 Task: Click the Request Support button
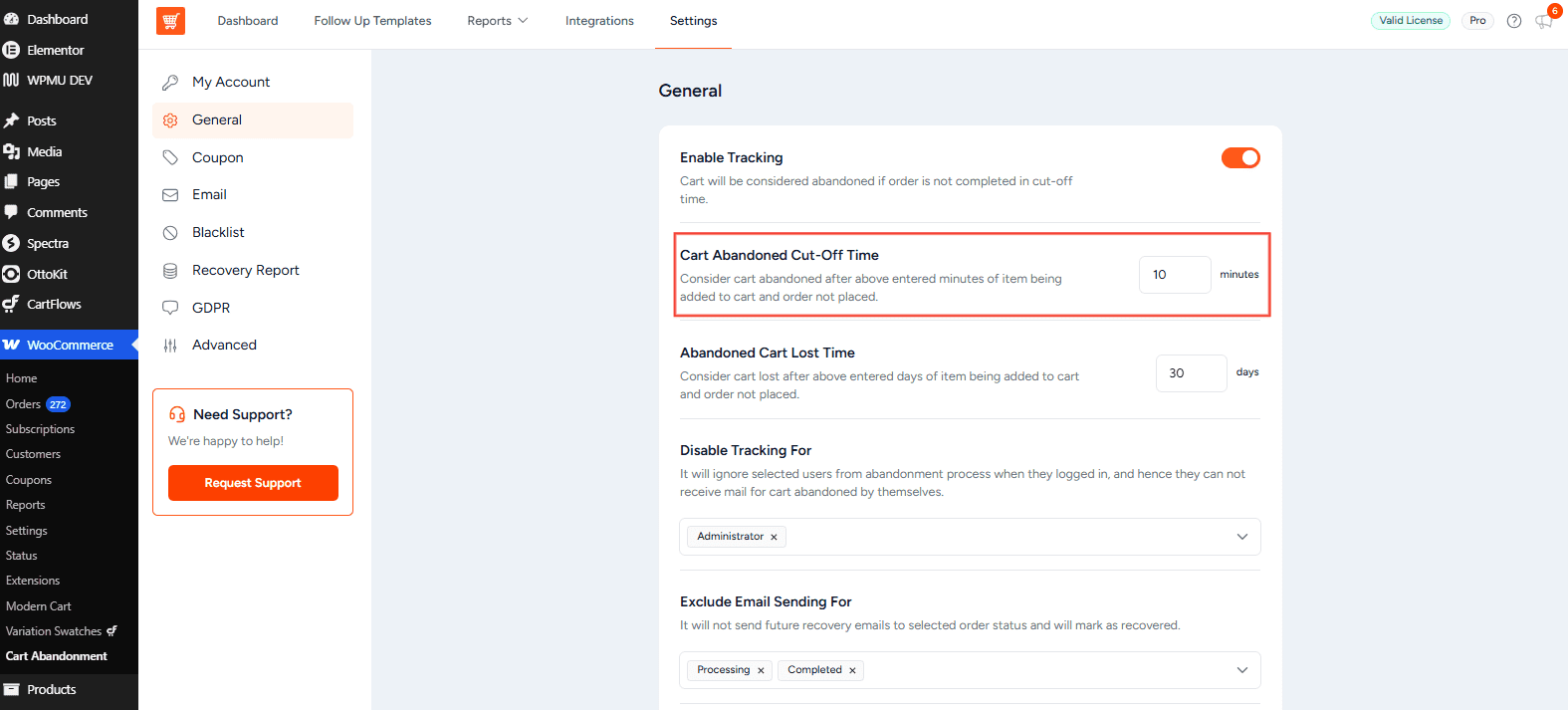click(x=253, y=483)
